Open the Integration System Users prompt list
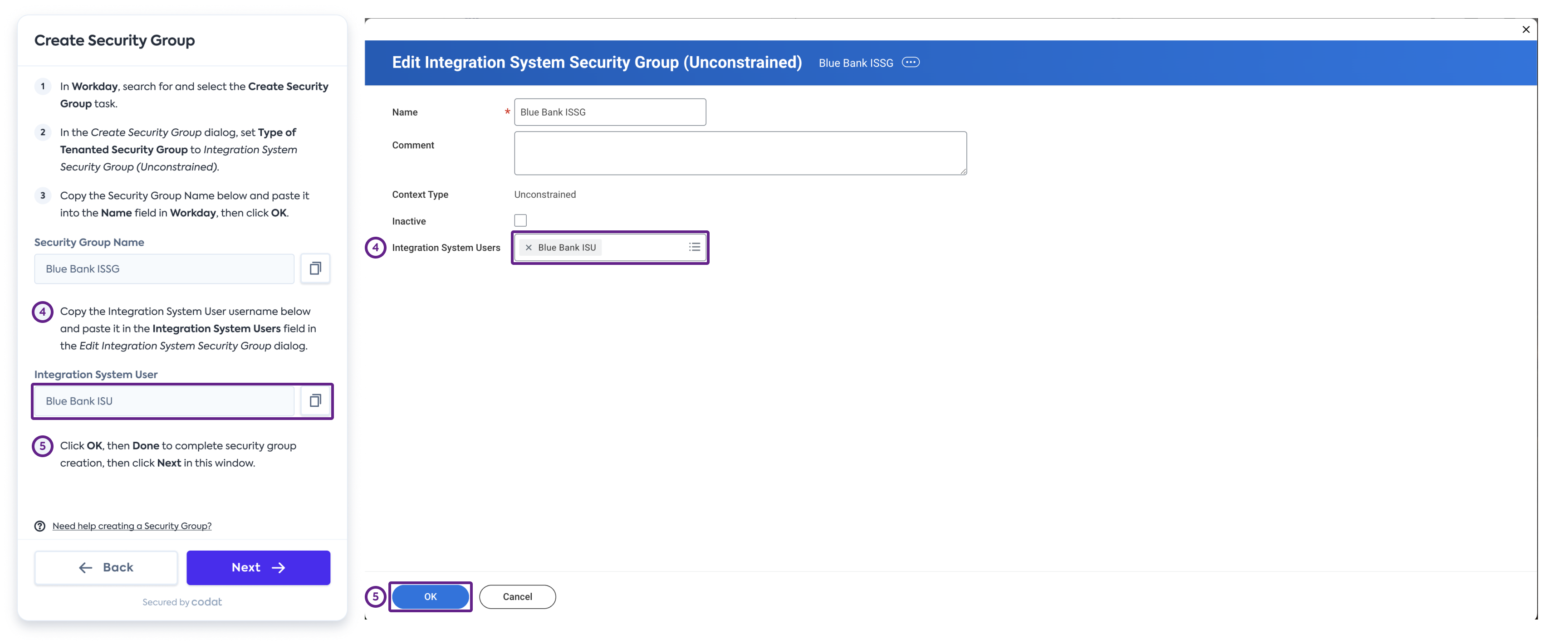The image size is (1568, 644). pos(694,247)
